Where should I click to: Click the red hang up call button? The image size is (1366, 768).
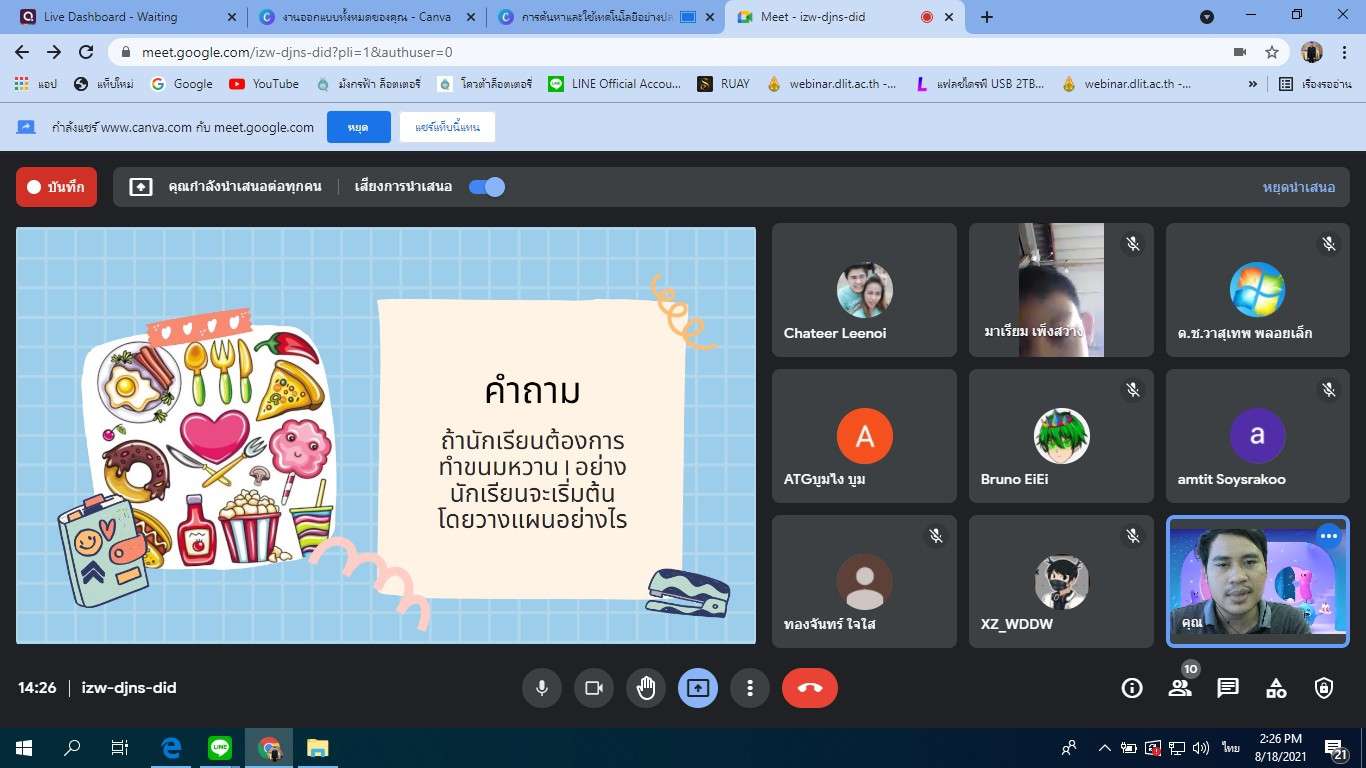coord(809,688)
